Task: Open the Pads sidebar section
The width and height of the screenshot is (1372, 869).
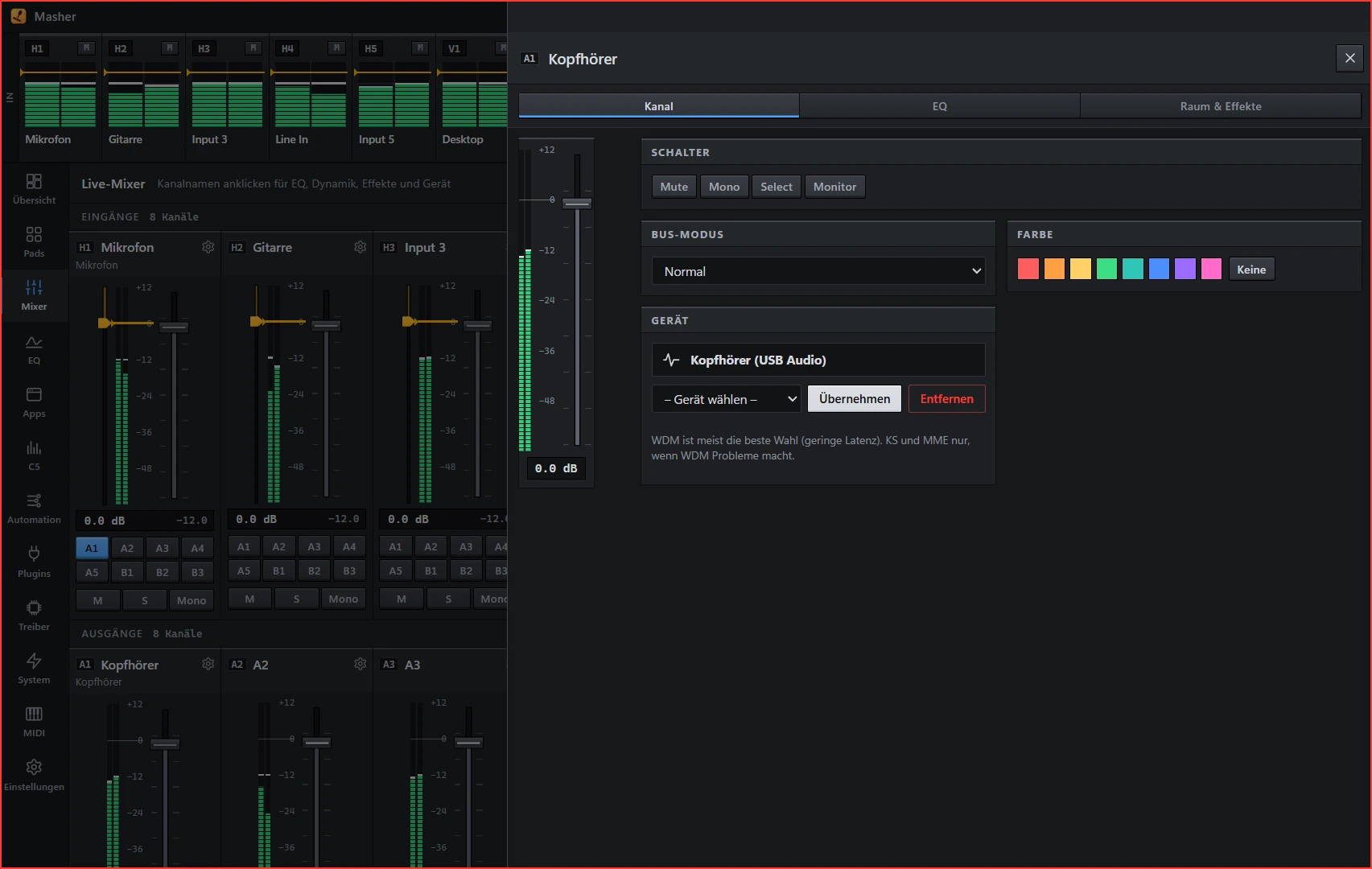Action: pos(34,242)
